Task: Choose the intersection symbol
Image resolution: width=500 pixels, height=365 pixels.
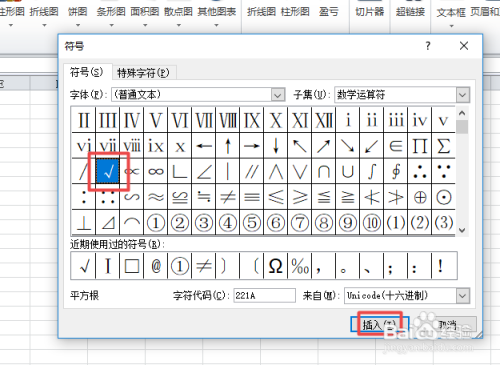Action: point(324,171)
